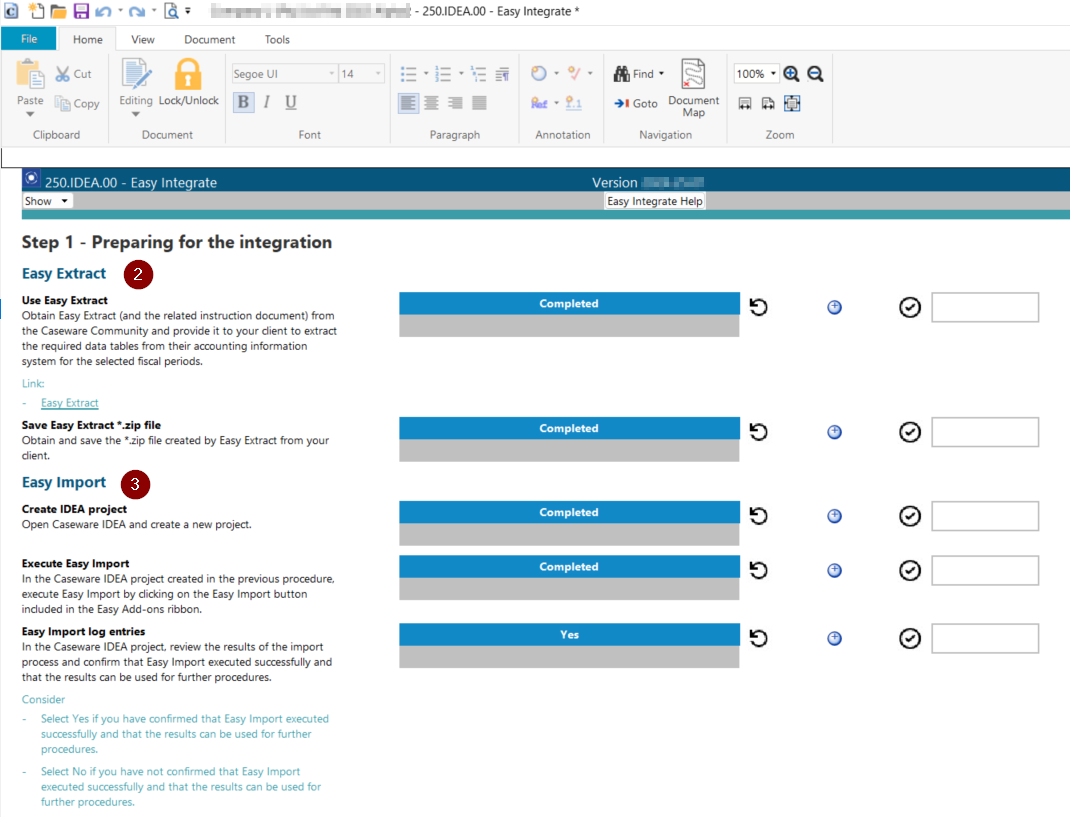Open the Tools ribbon tab
The width and height of the screenshot is (1070, 817).
[x=277, y=39]
